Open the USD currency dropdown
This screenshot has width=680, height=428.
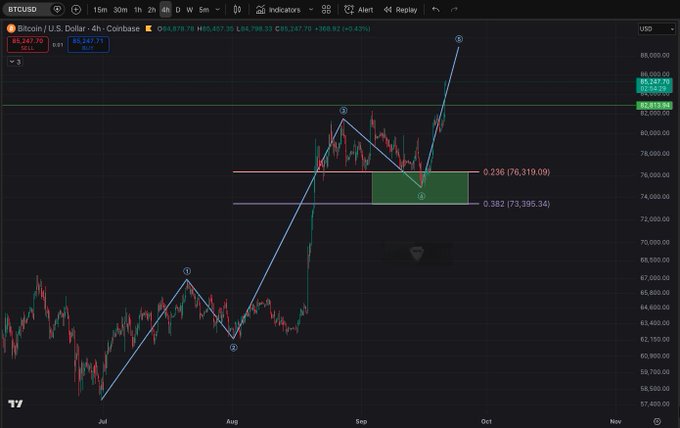(x=657, y=29)
